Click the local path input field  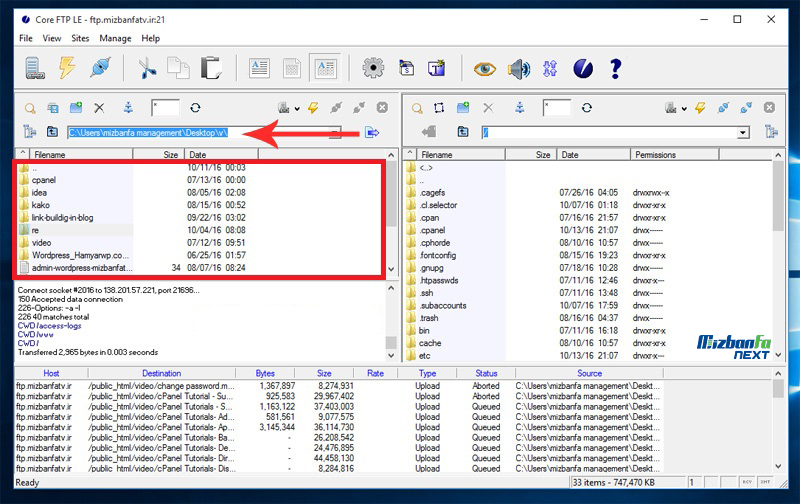(204, 133)
